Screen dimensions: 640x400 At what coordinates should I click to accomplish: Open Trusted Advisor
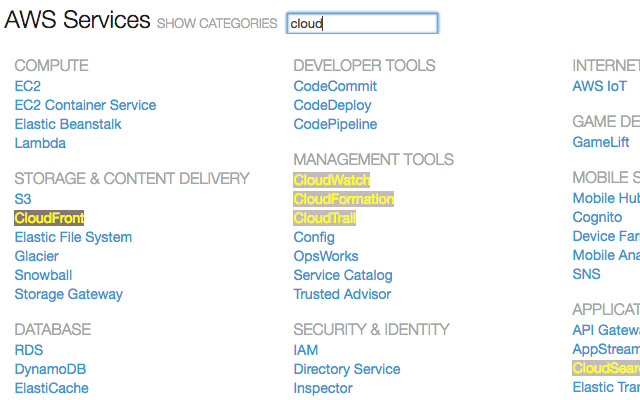341,294
